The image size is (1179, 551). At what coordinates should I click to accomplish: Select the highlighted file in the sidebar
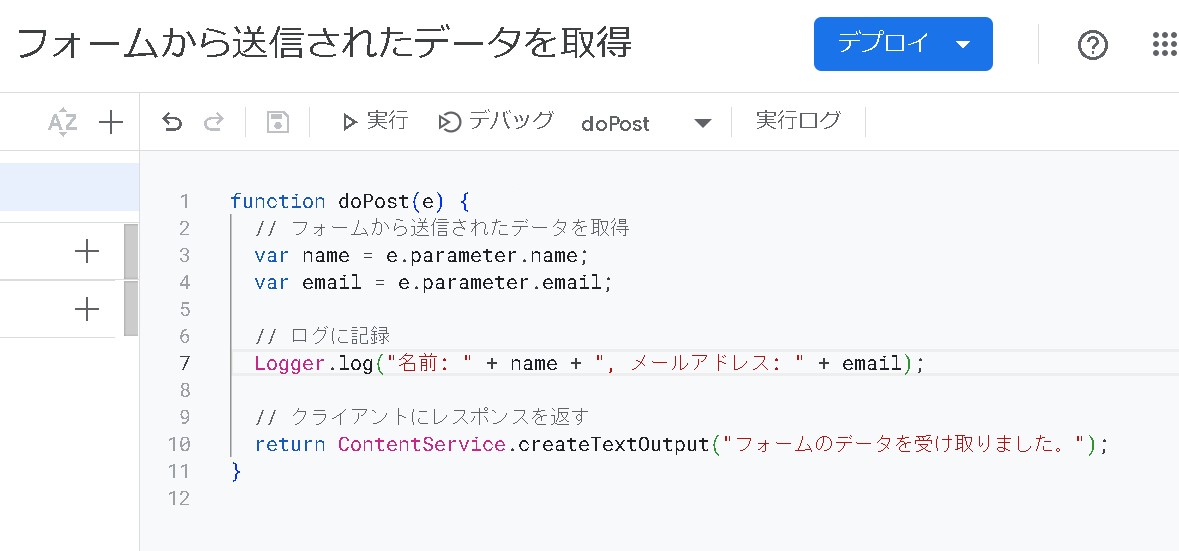coord(69,187)
